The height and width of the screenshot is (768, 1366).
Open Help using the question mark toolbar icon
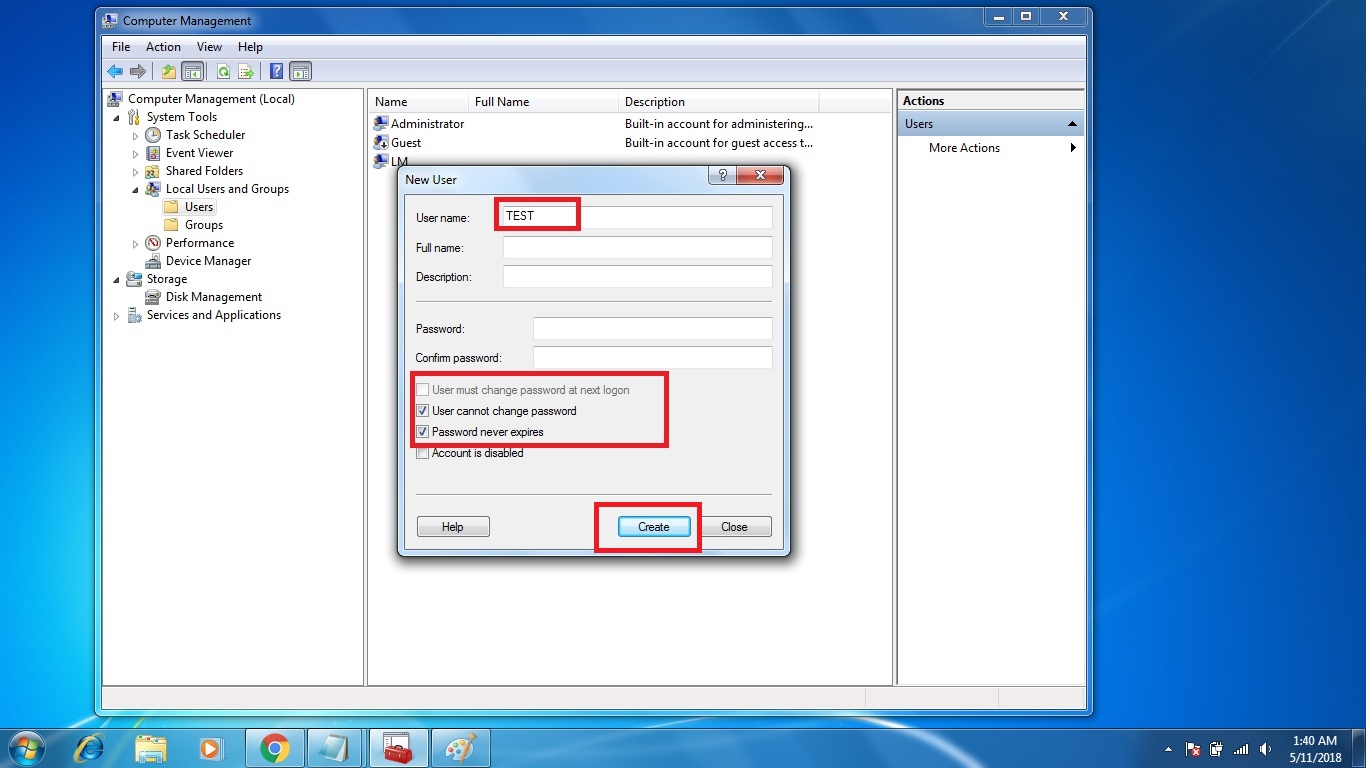coord(276,71)
